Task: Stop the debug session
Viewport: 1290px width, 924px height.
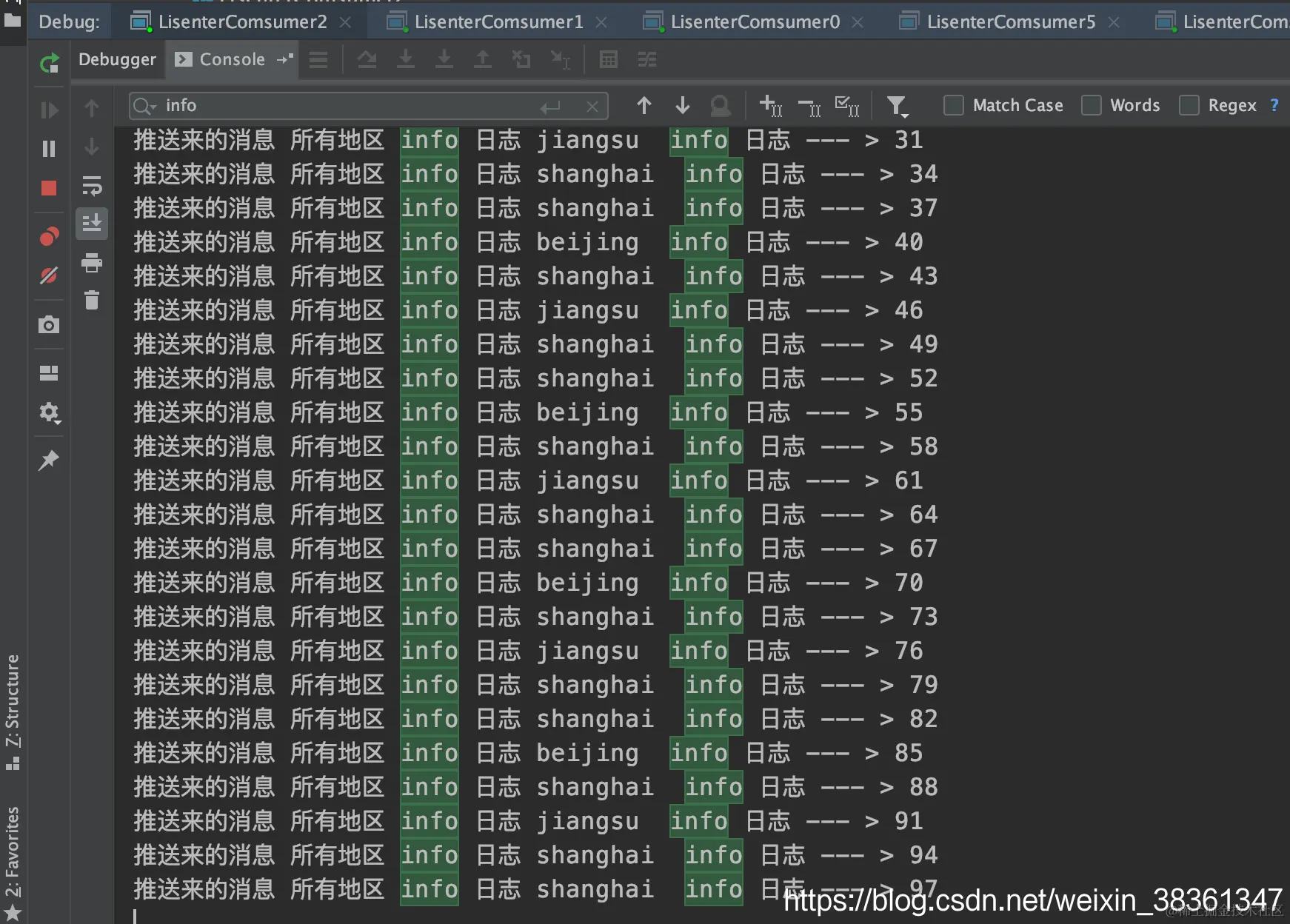Action: point(48,188)
